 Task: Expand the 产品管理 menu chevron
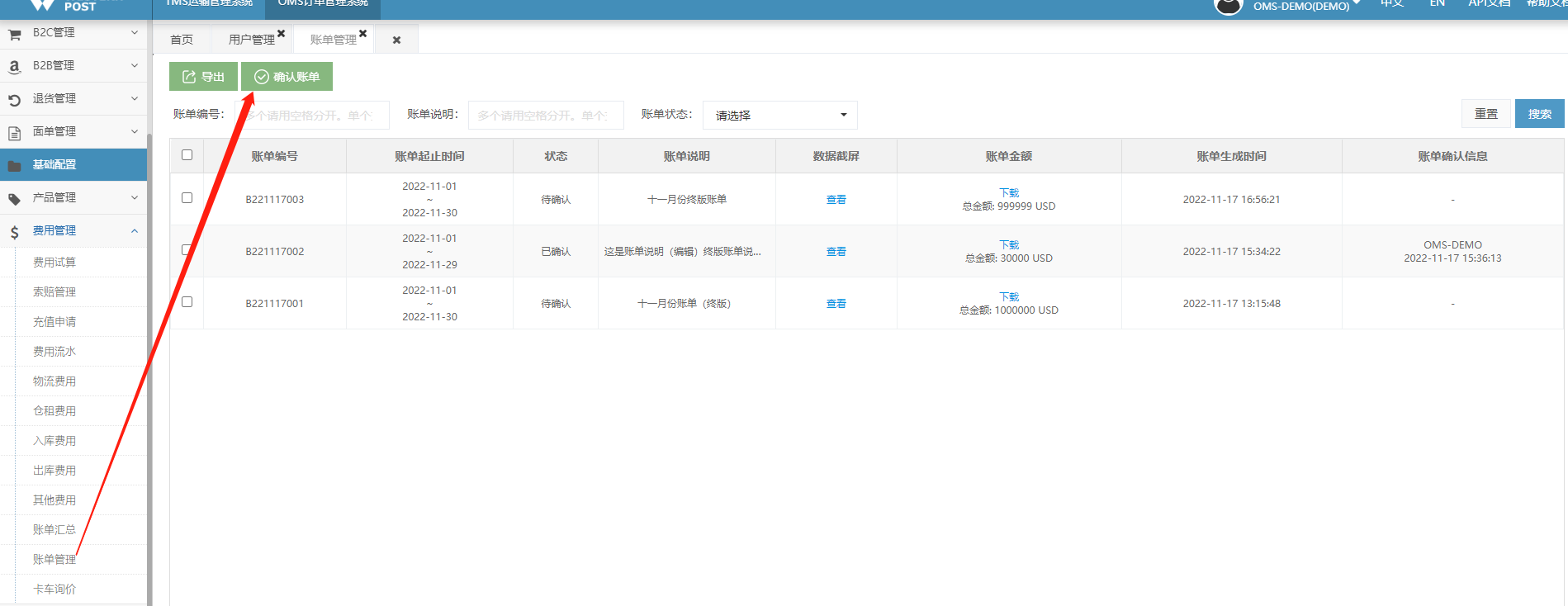click(x=135, y=197)
